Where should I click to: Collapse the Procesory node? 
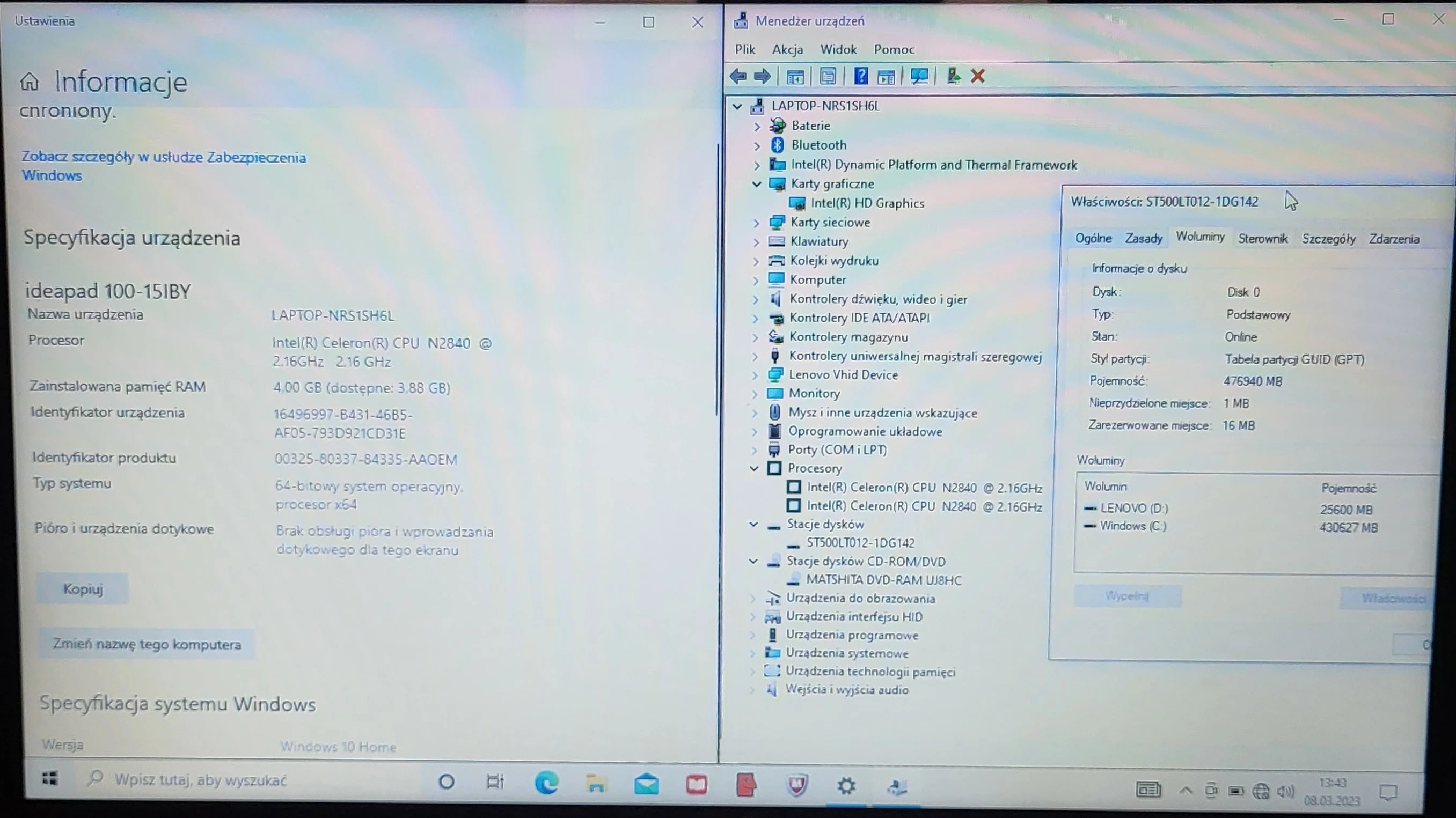point(755,468)
